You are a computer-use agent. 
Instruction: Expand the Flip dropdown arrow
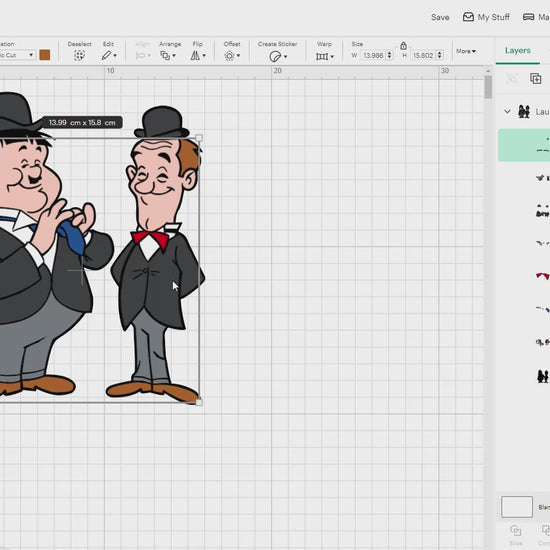[204, 56]
